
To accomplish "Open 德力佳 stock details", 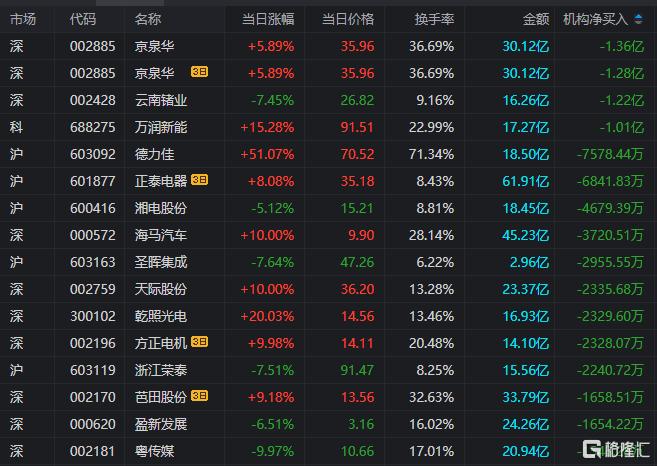I will [154, 154].
